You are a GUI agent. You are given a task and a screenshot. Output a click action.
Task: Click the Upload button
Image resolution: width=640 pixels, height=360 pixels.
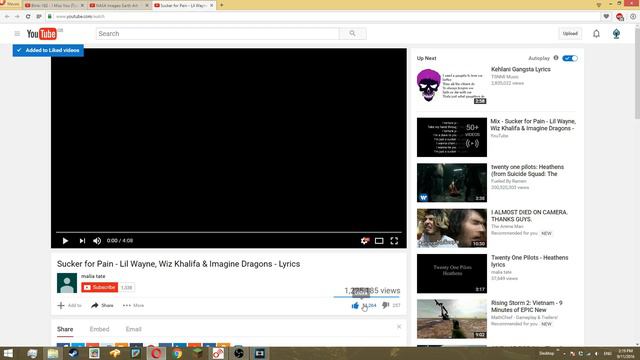coord(570,33)
